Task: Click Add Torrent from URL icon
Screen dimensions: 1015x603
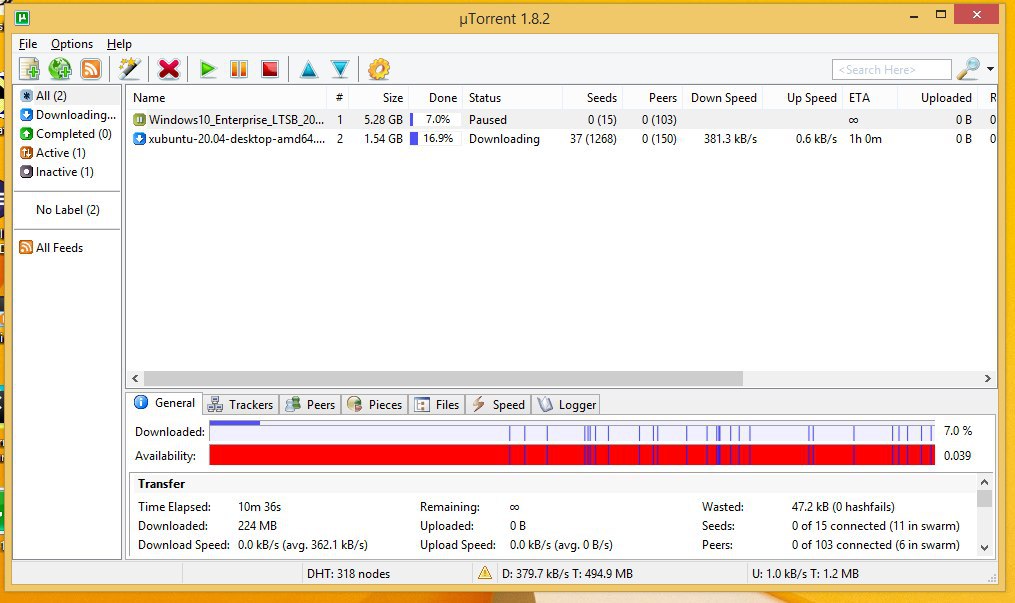Action: click(60, 69)
